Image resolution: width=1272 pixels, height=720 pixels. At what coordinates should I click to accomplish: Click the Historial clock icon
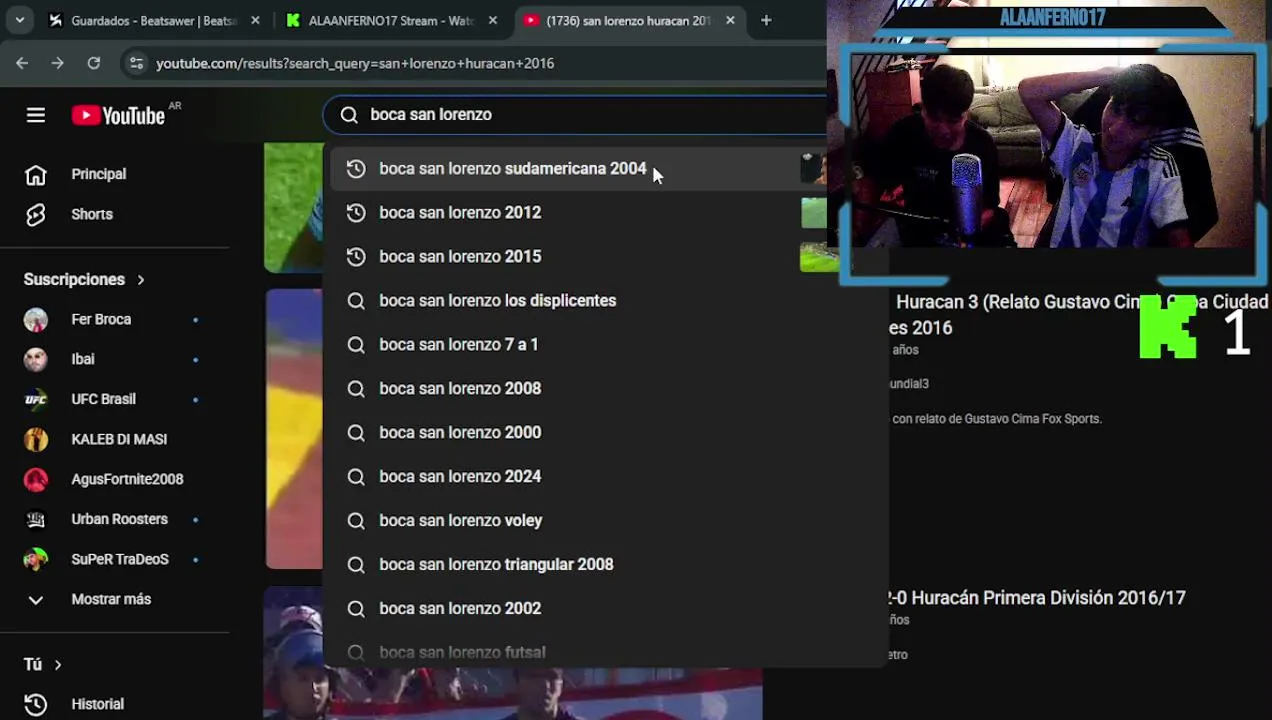[36, 704]
